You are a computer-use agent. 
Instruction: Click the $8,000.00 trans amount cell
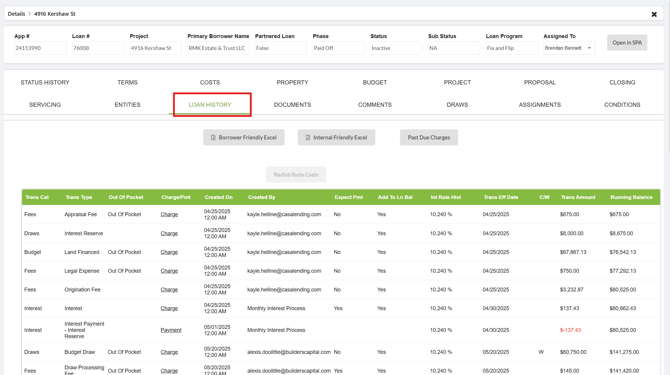pos(572,234)
